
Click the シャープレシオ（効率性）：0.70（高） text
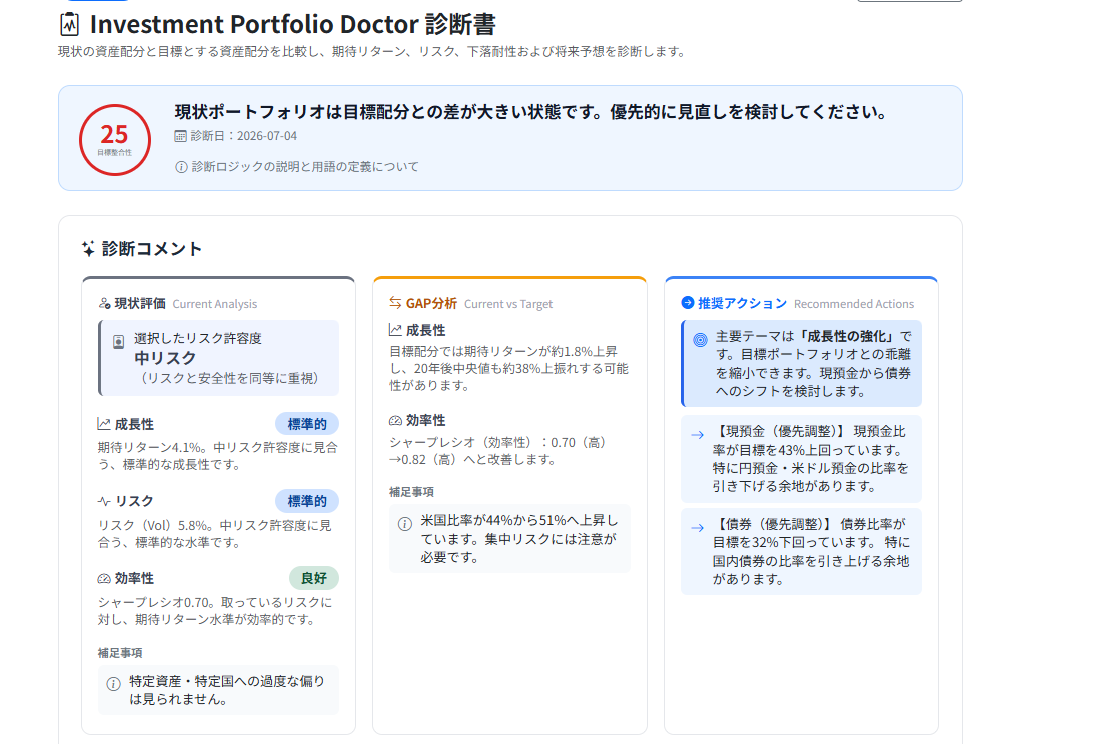500,450
